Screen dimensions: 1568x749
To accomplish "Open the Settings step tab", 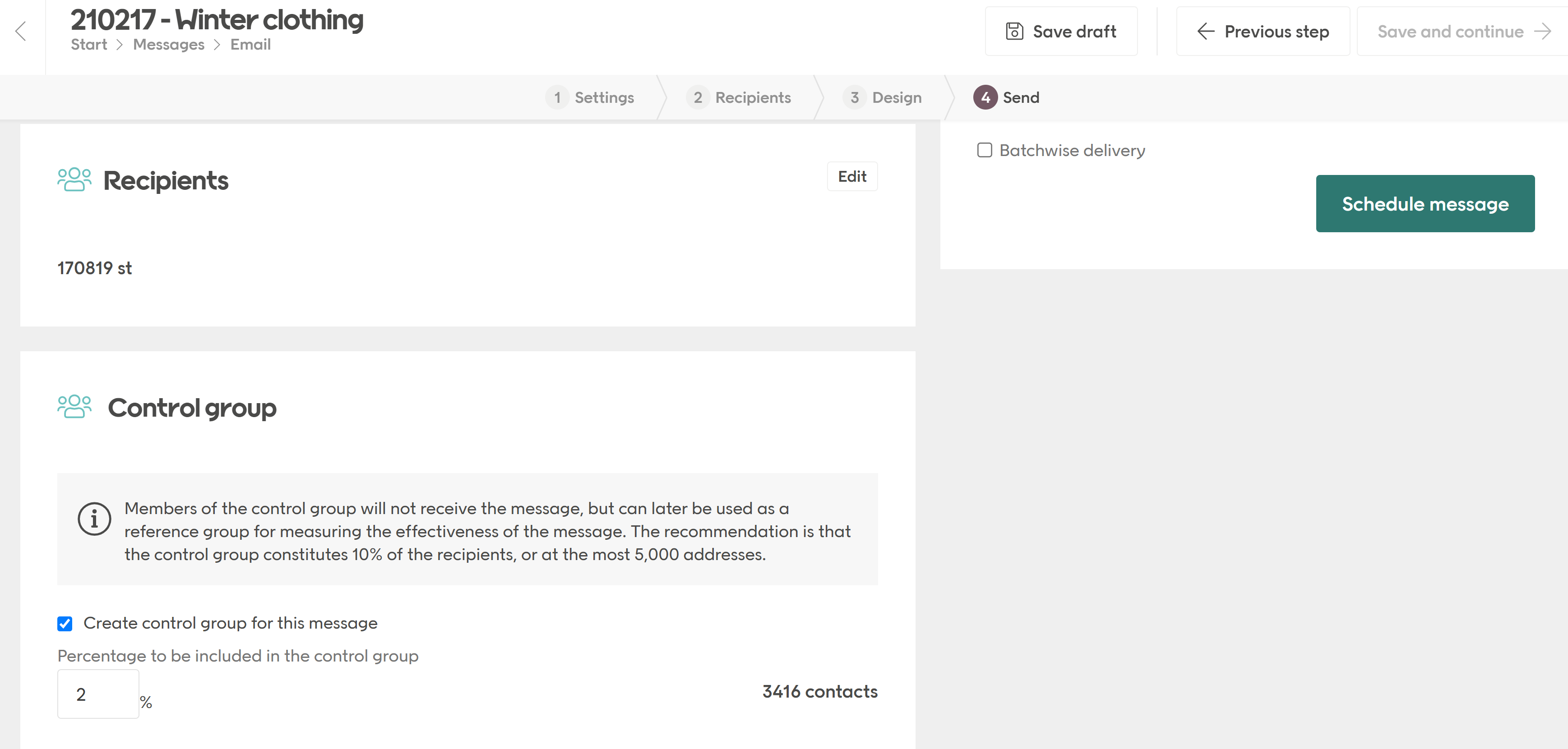I will pos(604,97).
